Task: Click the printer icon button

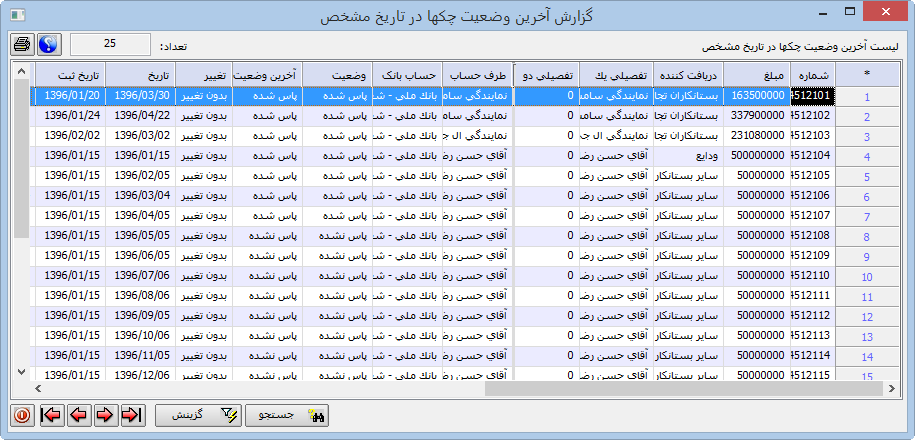Action: tap(22, 44)
